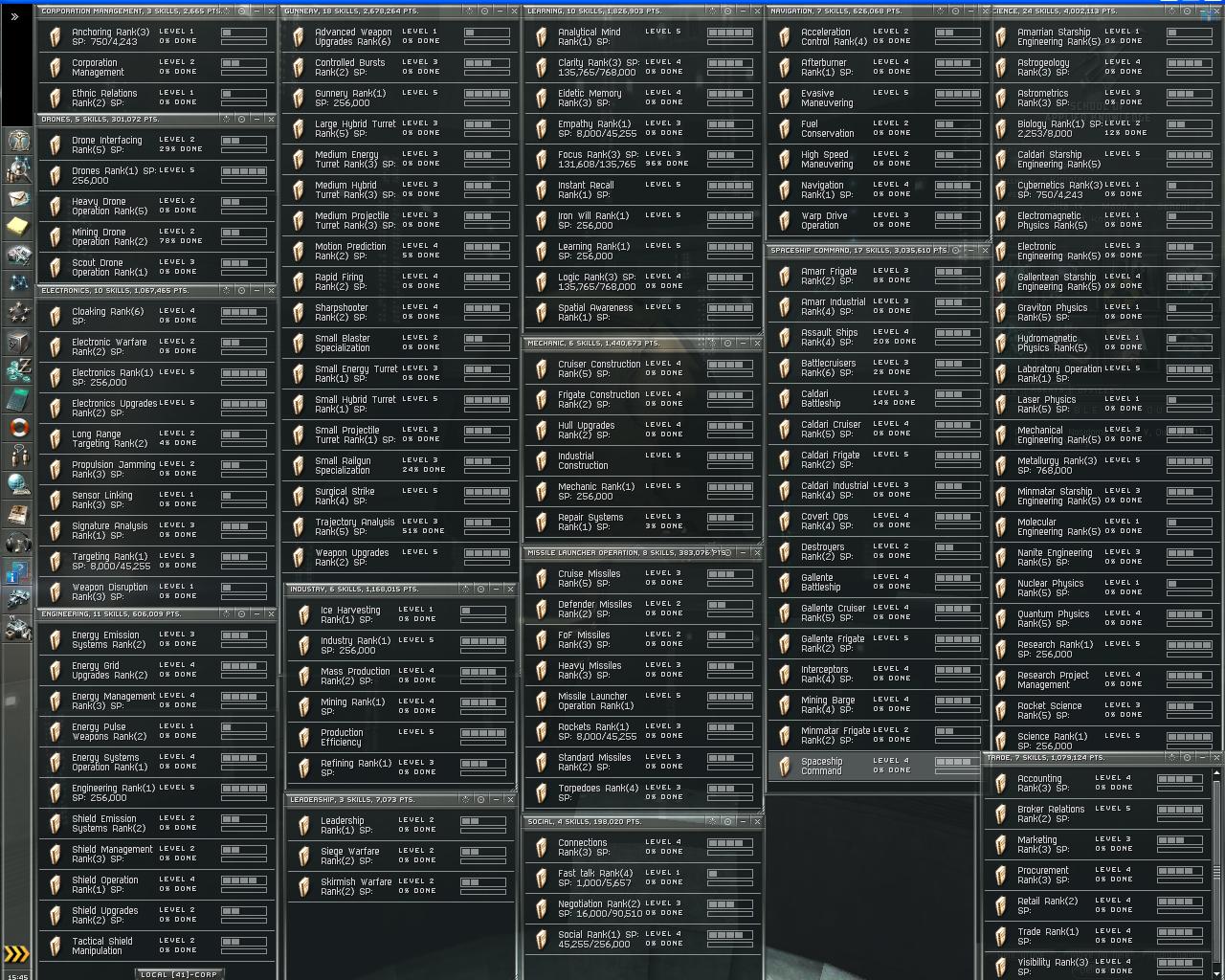Open the mail envelope sidebar icon

pyautogui.click(x=18, y=200)
